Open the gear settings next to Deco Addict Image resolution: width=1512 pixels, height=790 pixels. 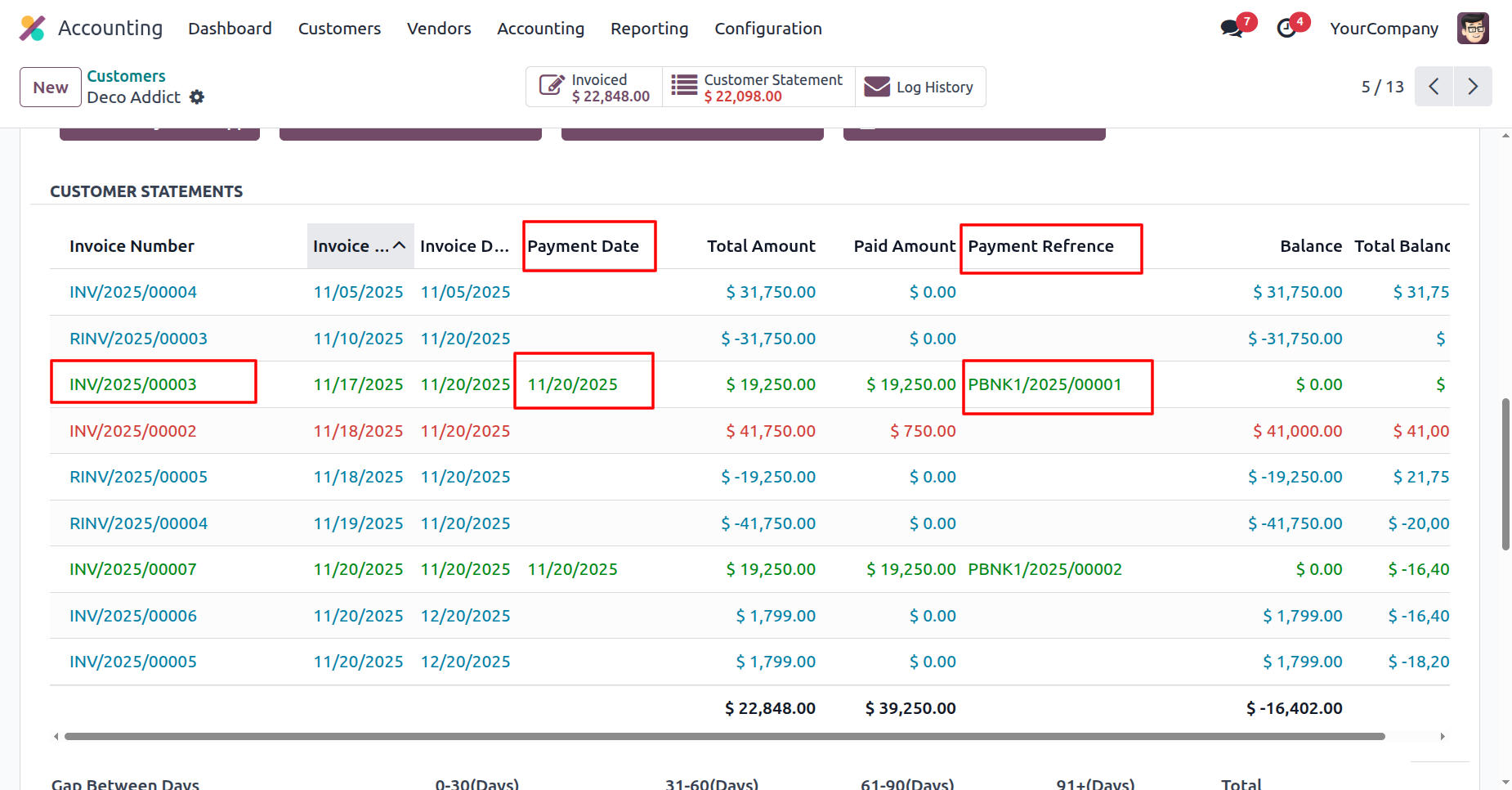click(197, 97)
